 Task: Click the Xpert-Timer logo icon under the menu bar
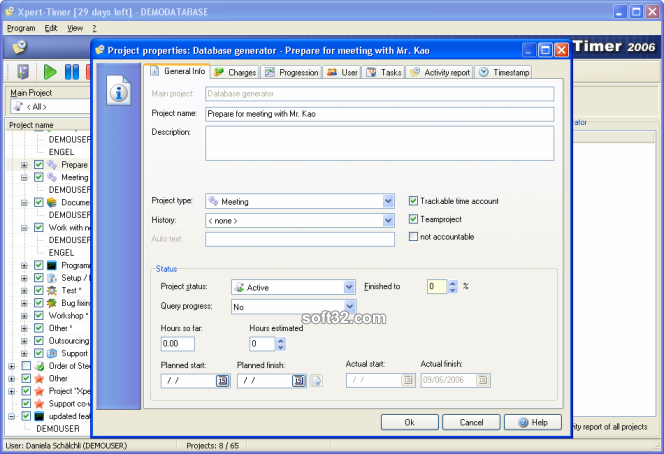tap(19, 47)
